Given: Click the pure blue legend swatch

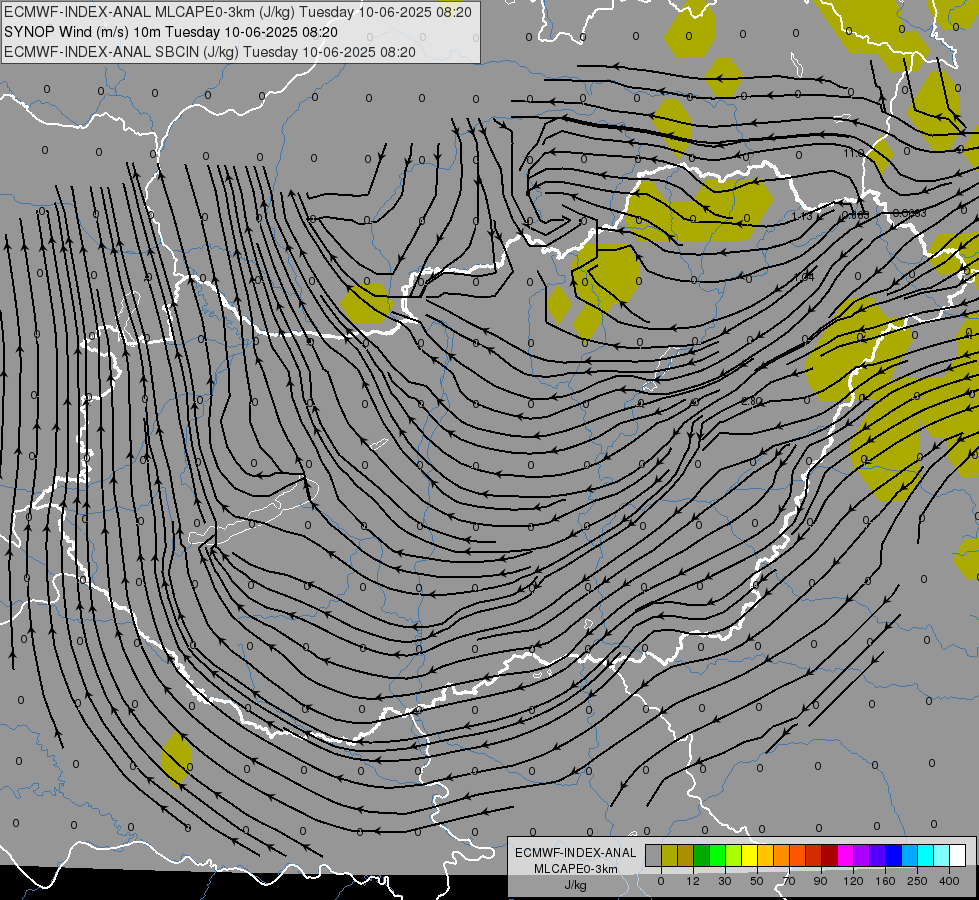Looking at the screenshot, I should 894,855.
